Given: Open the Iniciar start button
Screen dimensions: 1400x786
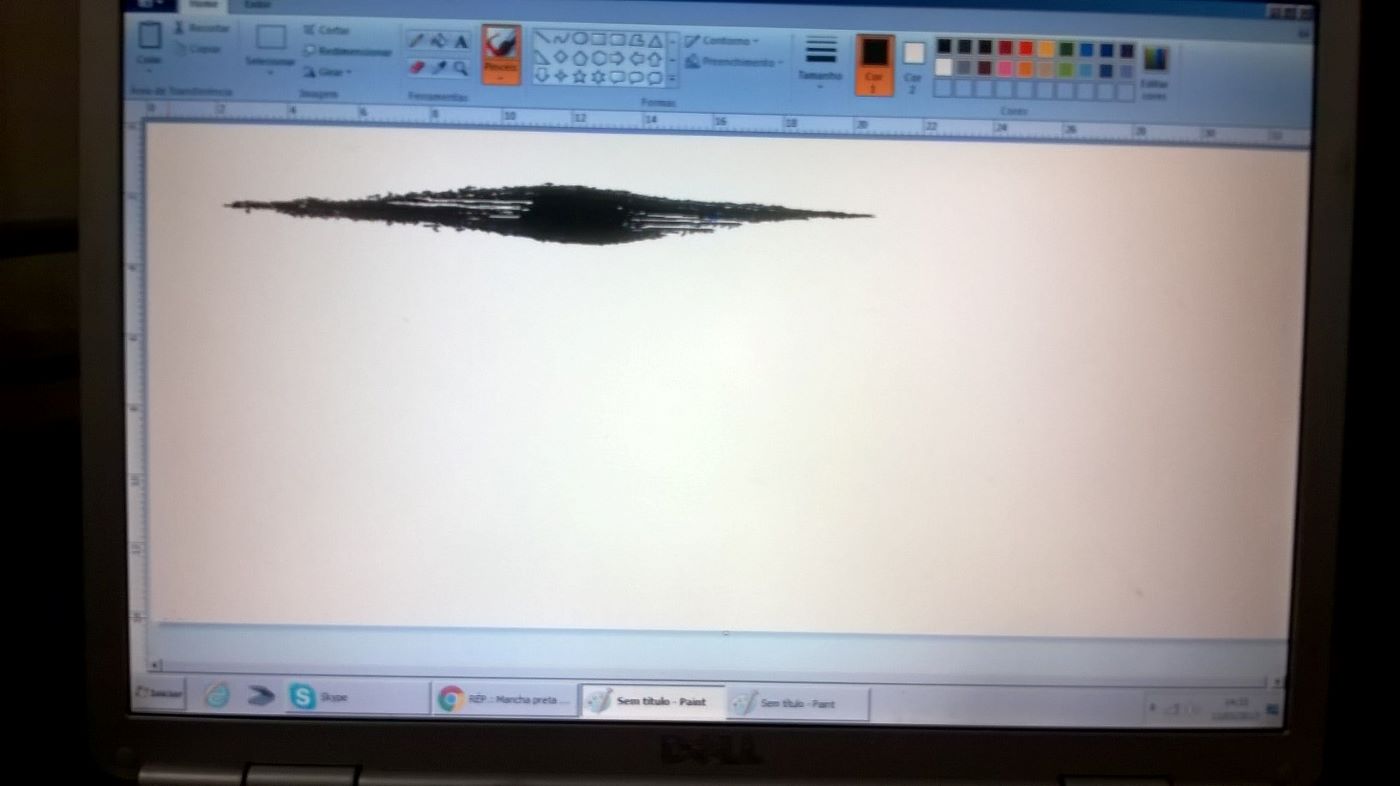Looking at the screenshot, I should pos(159,692).
